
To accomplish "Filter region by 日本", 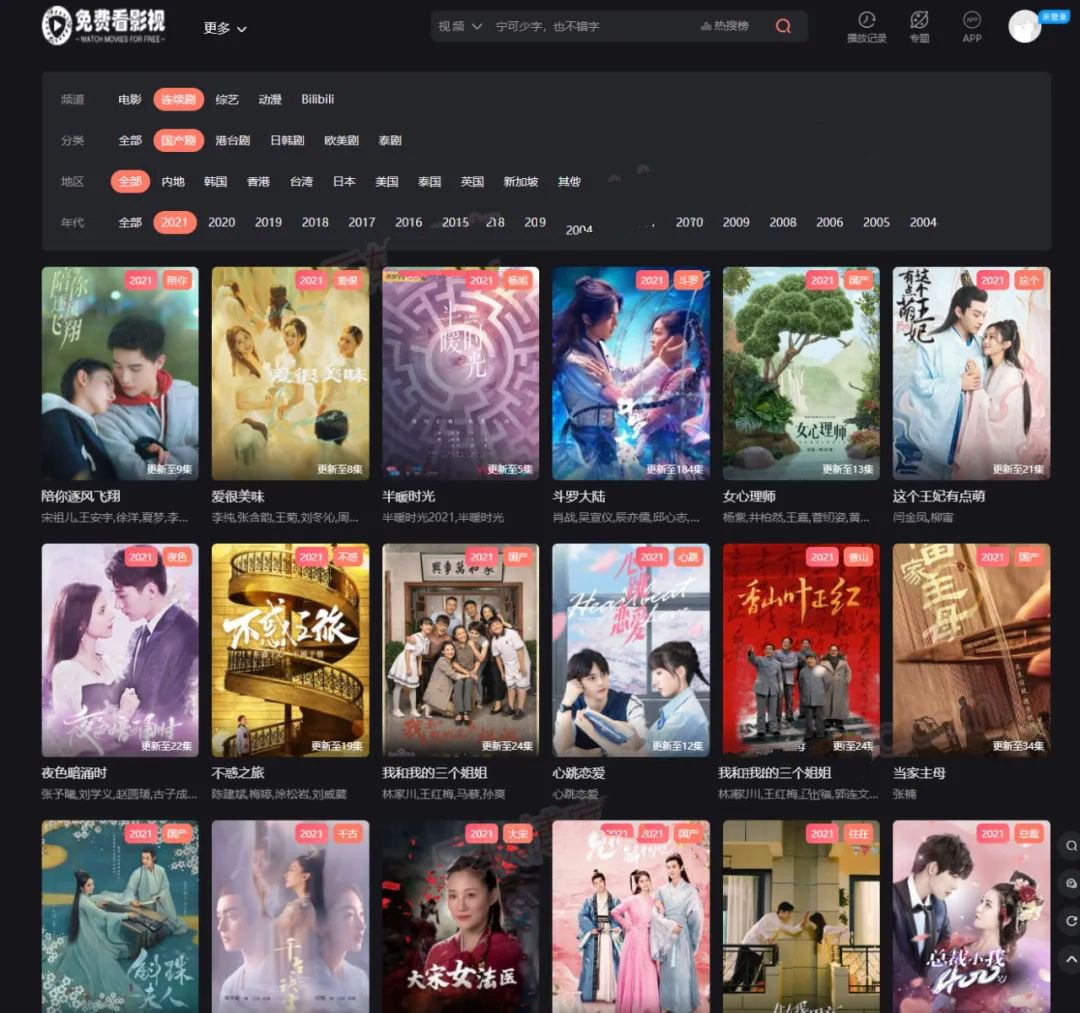I will [x=344, y=182].
